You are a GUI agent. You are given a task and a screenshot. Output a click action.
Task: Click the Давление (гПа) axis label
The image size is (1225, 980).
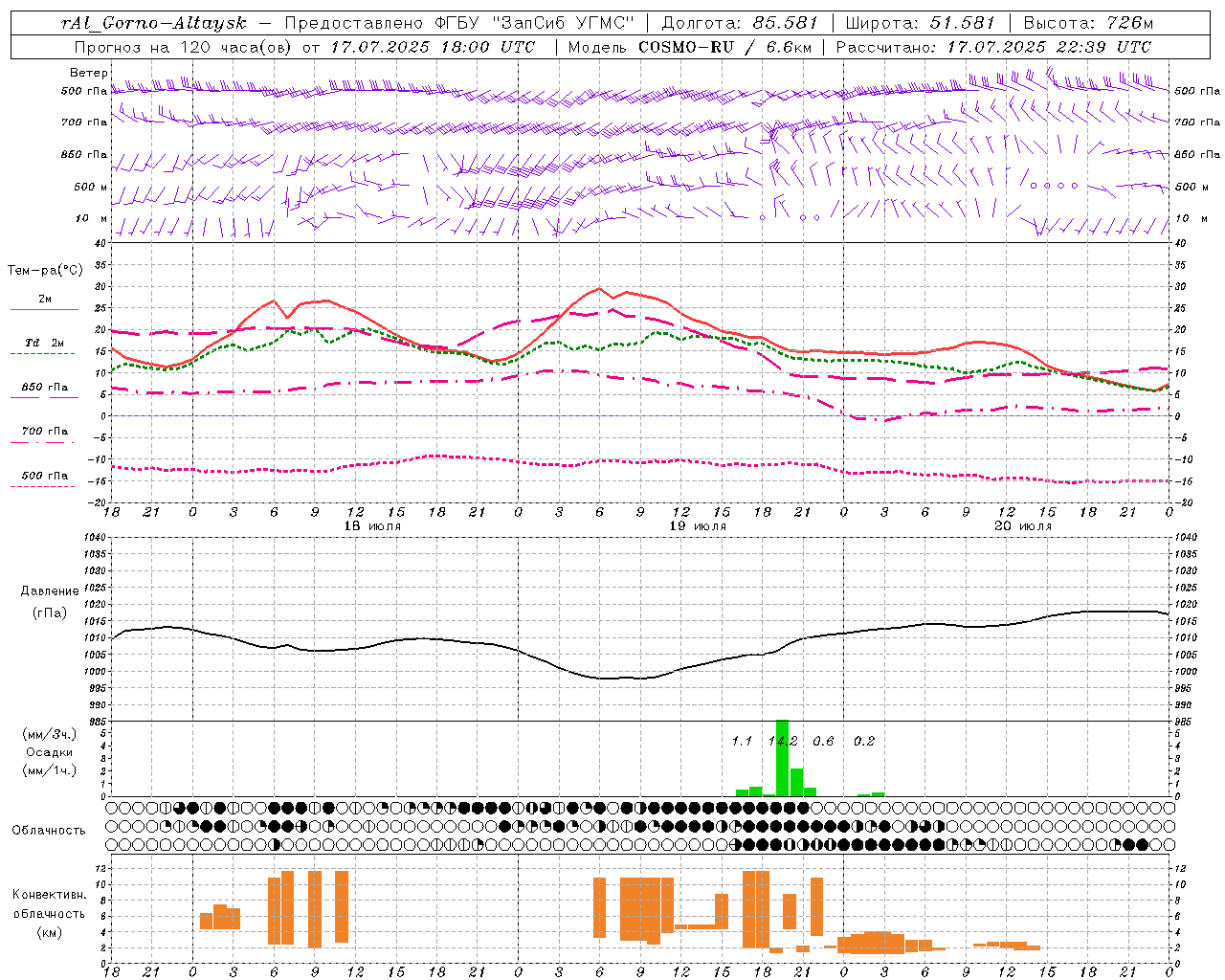(x=50, y=602)
